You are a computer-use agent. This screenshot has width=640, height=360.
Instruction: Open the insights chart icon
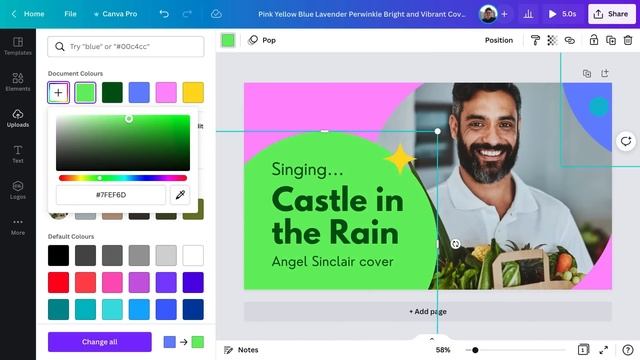[528, 14]
